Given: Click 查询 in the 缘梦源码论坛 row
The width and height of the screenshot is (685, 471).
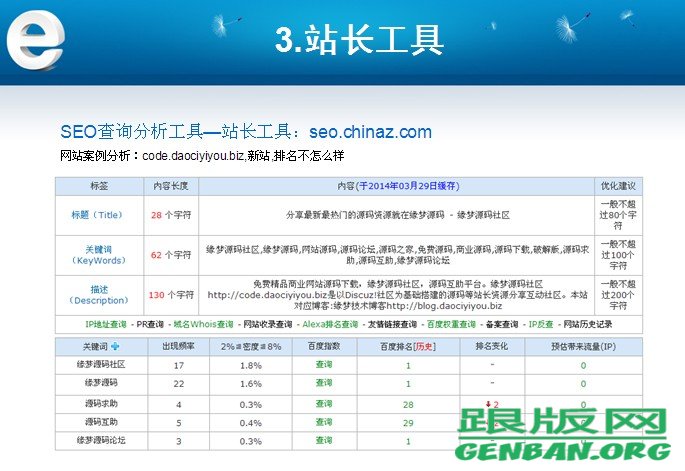Looking at the screenshot, I should (x=324, y=440).
